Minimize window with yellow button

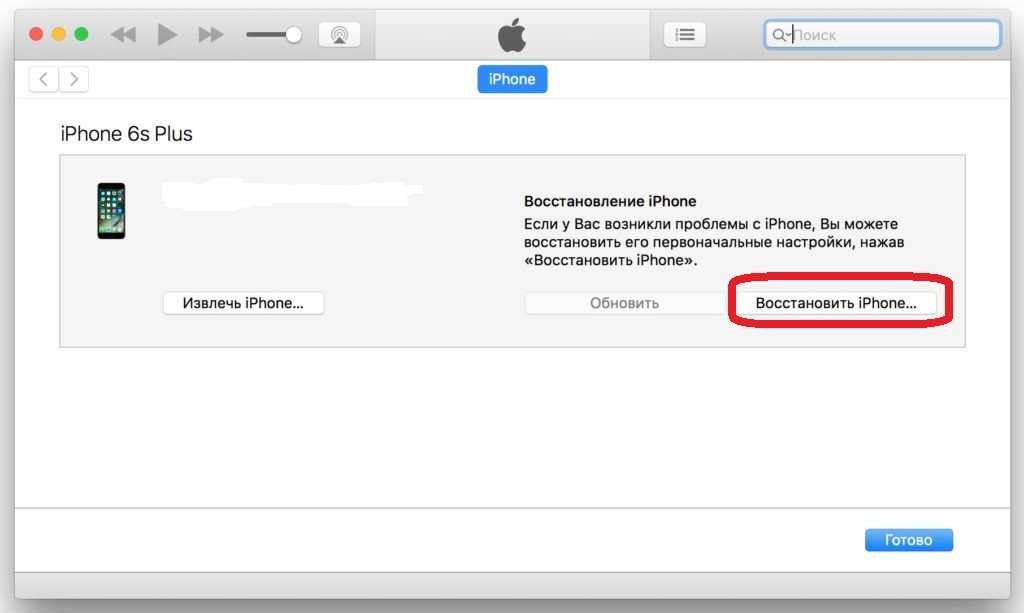pyautogui.click(x=59, y=34)
